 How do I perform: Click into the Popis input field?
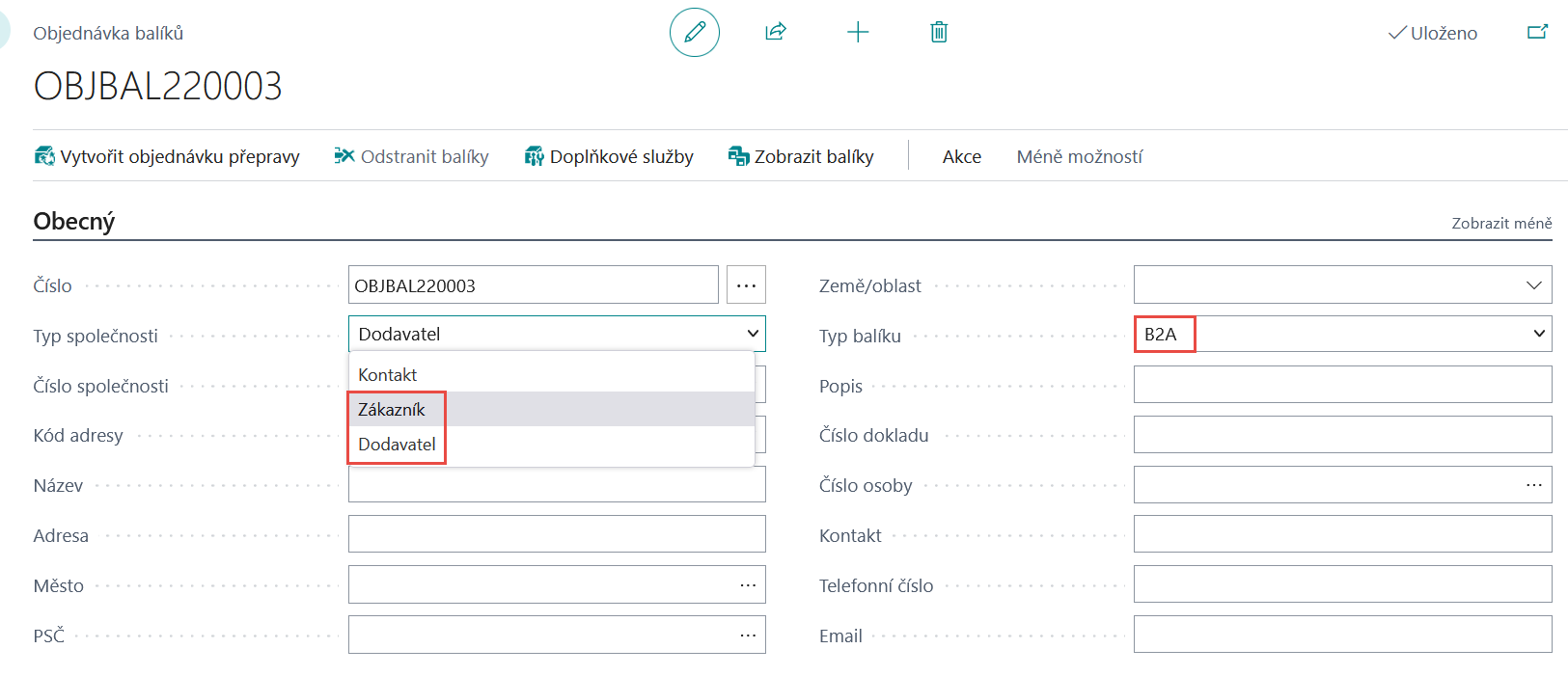1342,385
